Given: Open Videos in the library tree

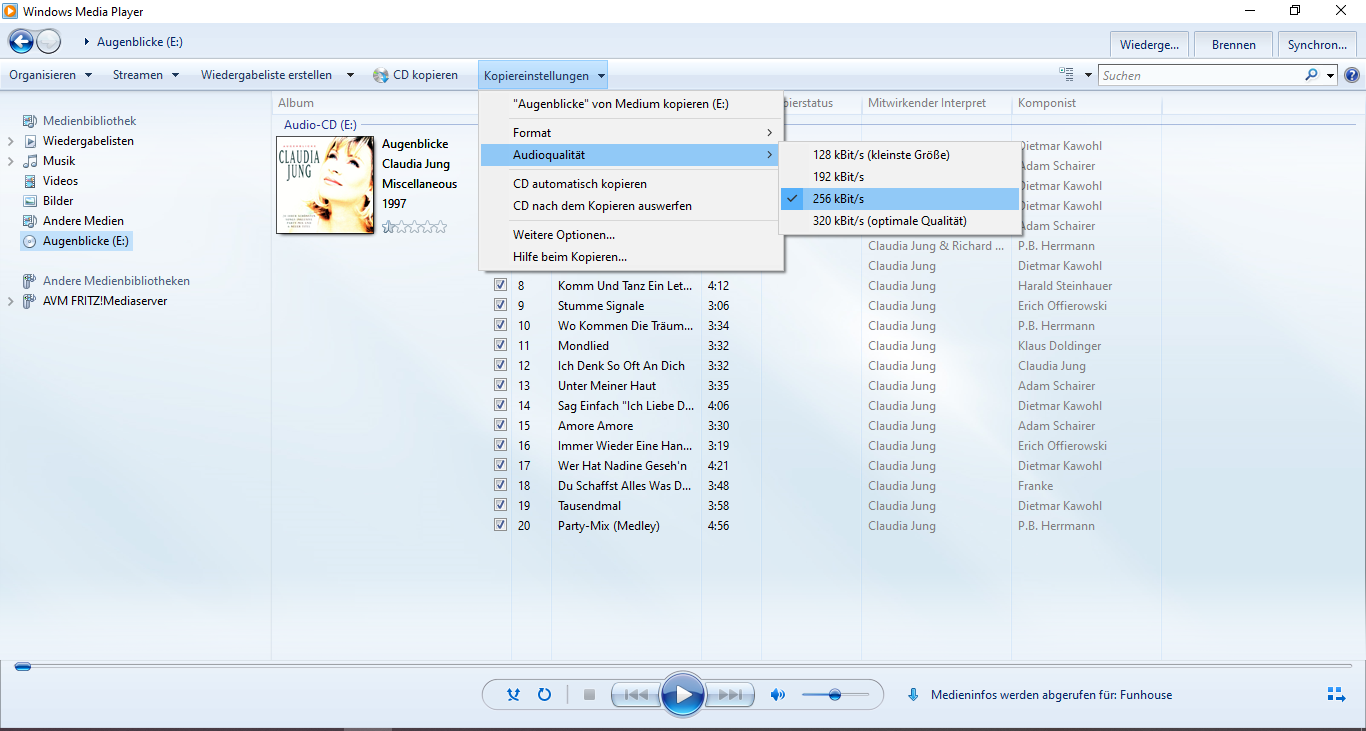Looking at the screenshot, I should [x=60, y=181].
